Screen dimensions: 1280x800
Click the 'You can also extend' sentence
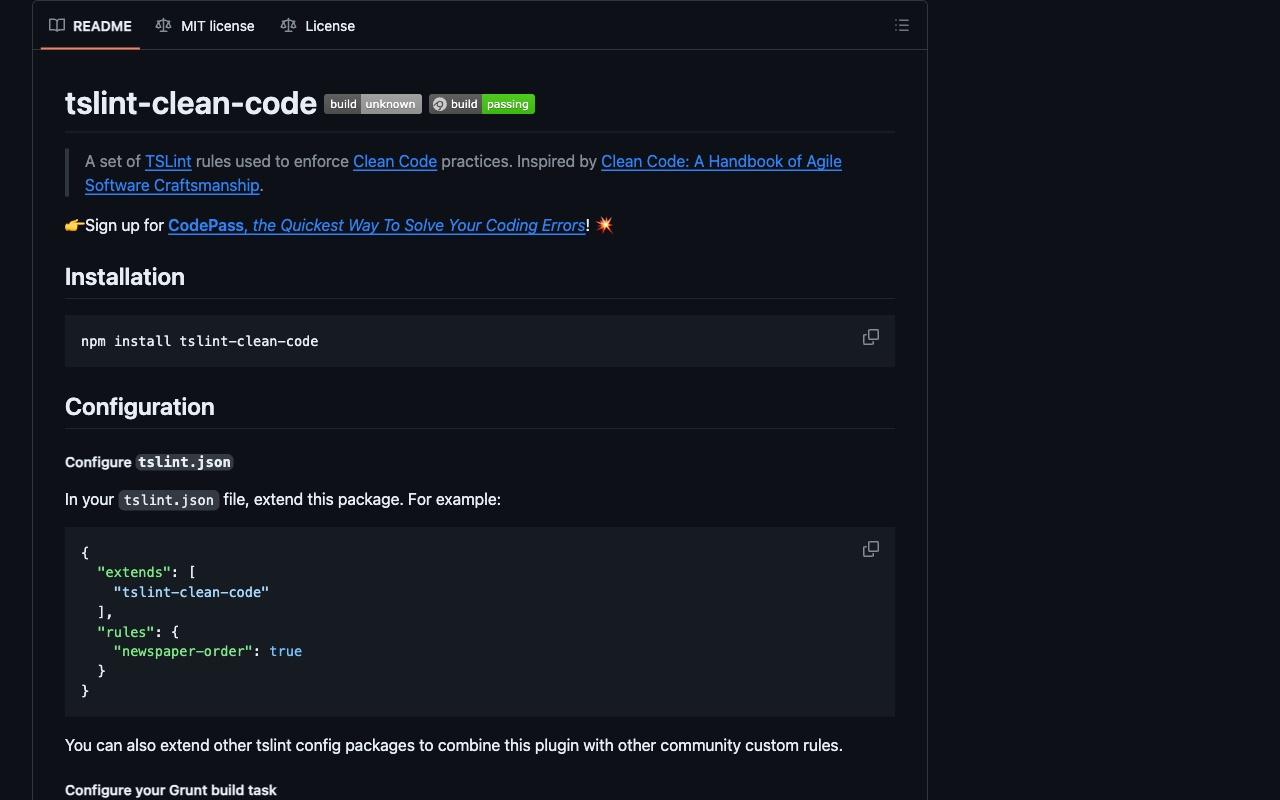click(x=454, y=745)
